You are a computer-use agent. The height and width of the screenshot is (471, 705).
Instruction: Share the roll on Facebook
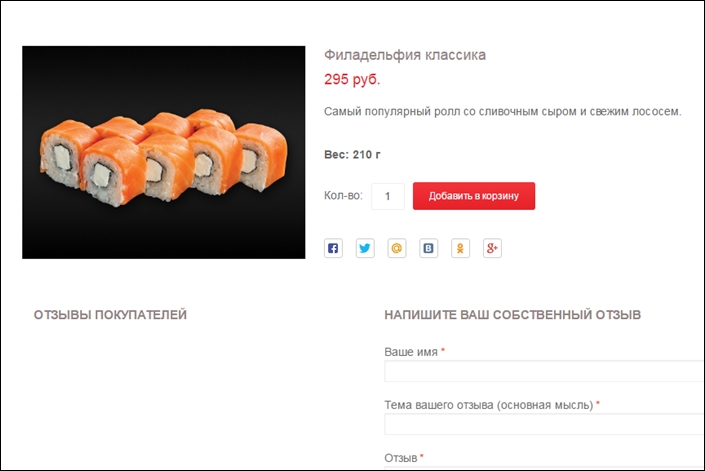pyautogui.click(x=333, y=248)
